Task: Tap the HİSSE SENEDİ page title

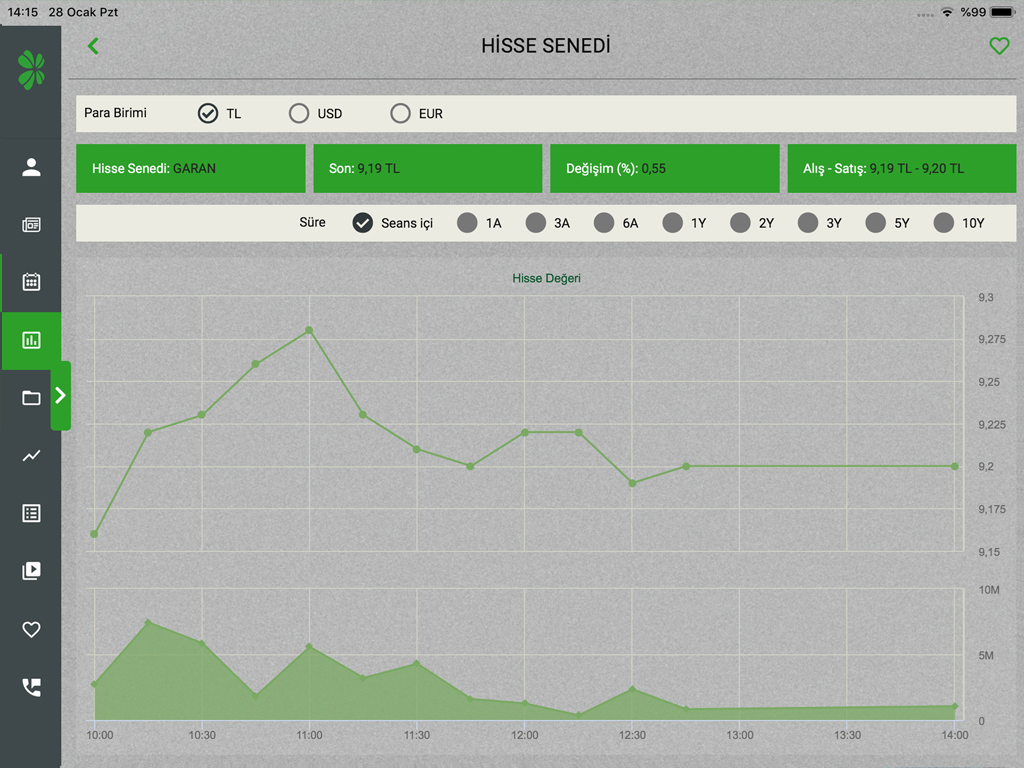Action: [x=546, y=46]
